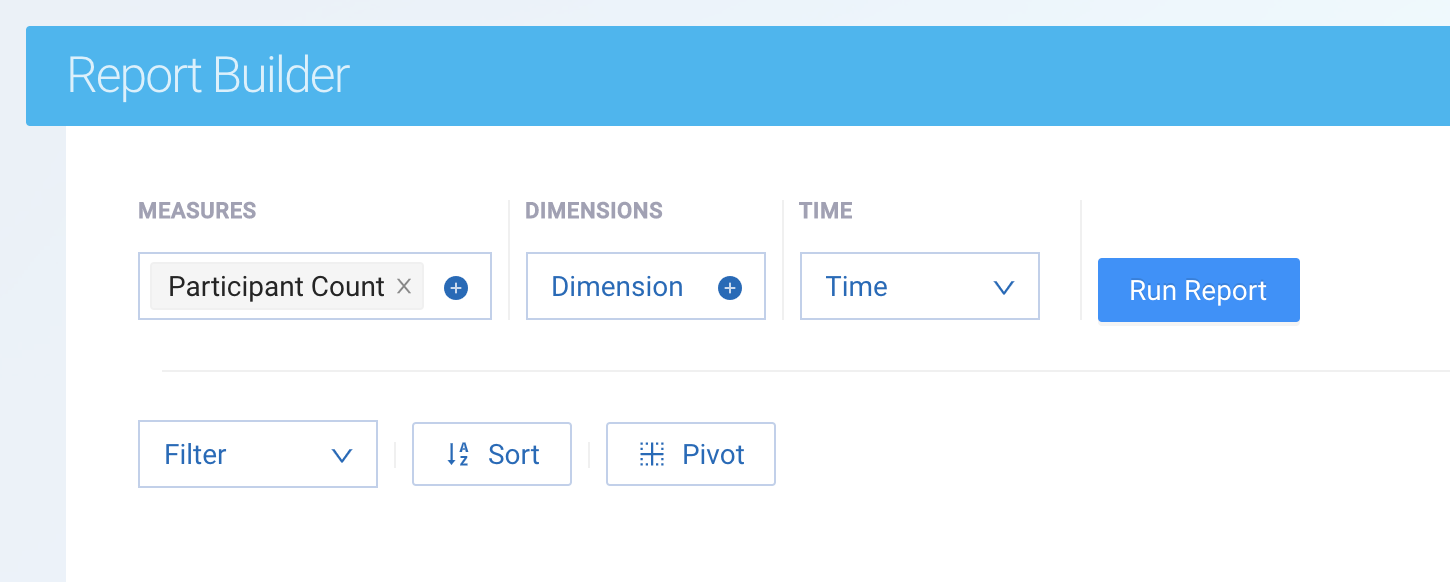Open the Time selector by its label

click(856, 287)
